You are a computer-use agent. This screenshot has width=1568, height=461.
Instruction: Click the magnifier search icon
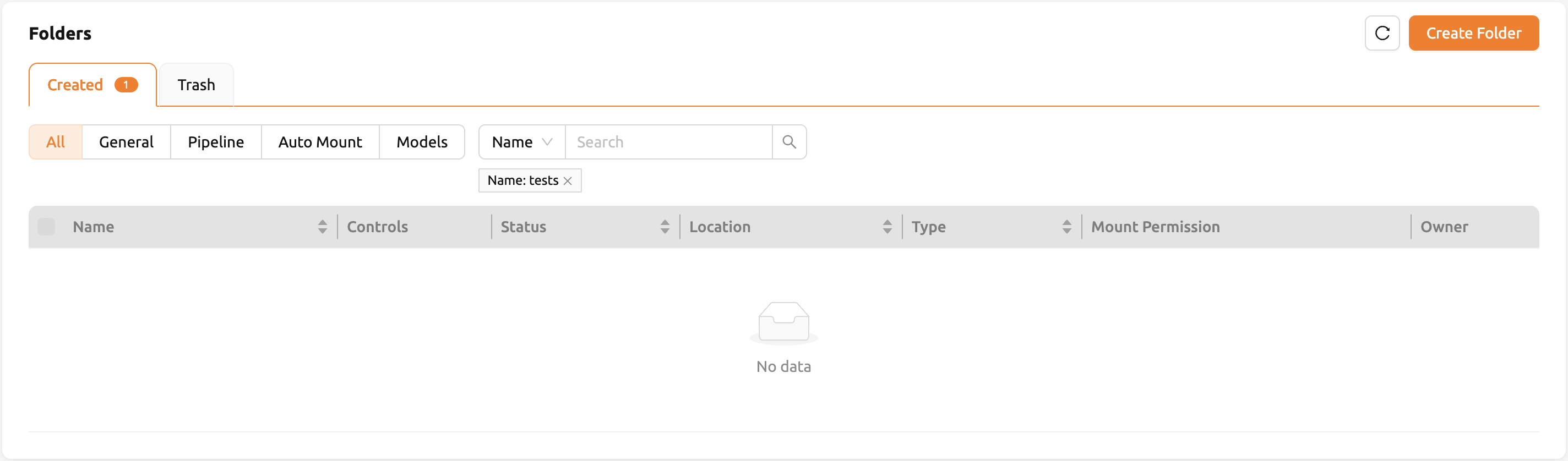pyautogui.click(x=789, y=142)
